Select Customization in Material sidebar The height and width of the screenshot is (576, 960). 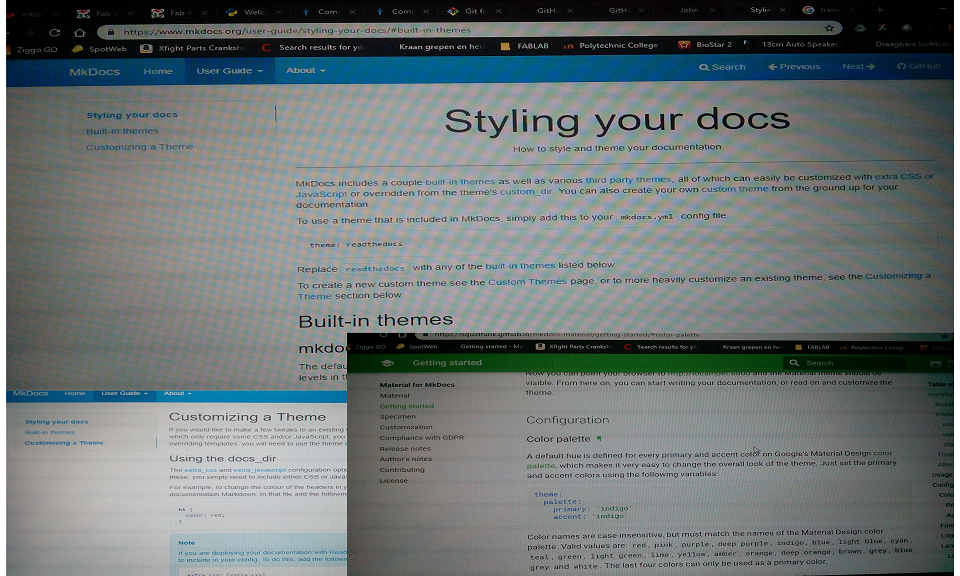(406, 427)
